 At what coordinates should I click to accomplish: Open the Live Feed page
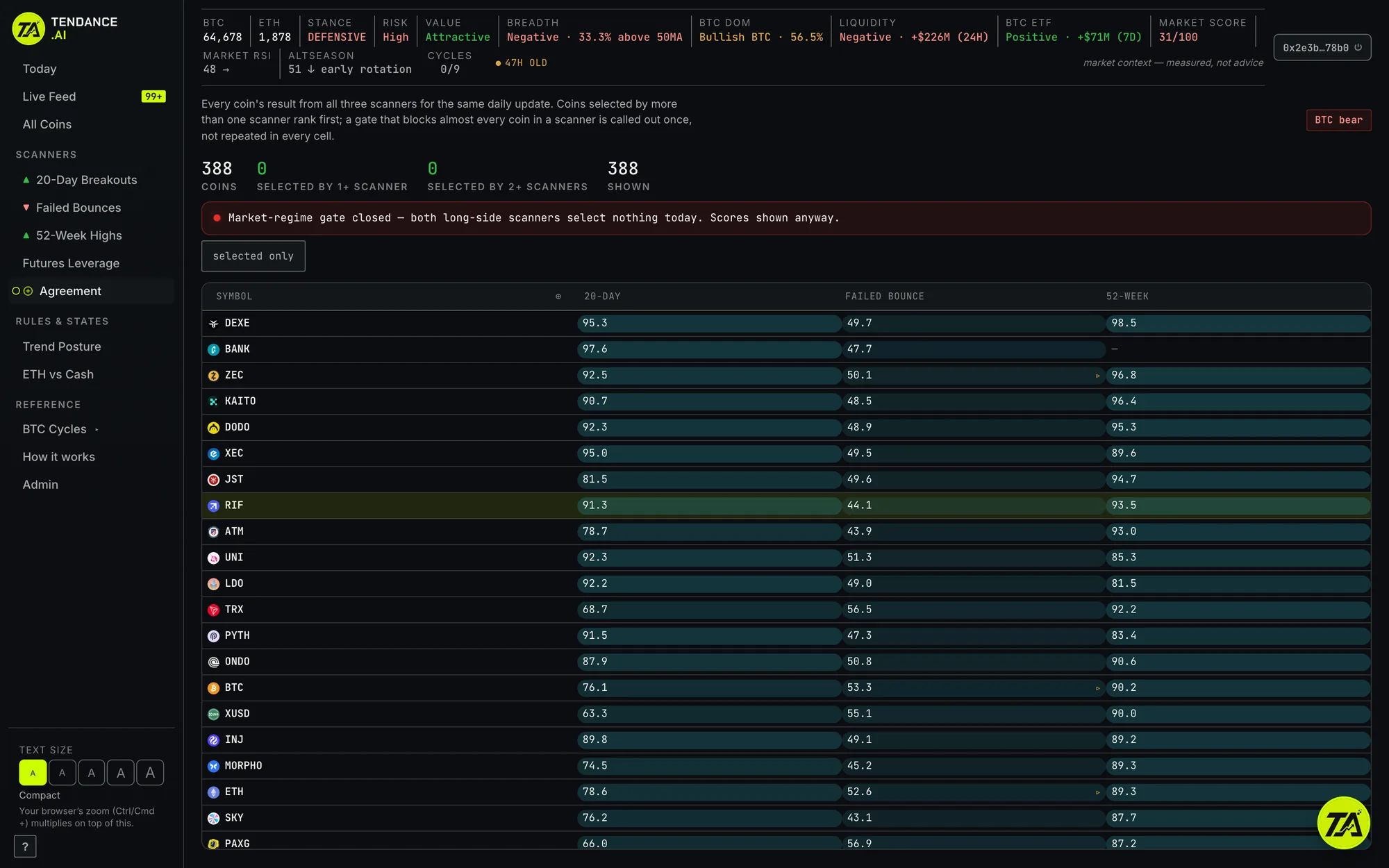click(49, 97)
